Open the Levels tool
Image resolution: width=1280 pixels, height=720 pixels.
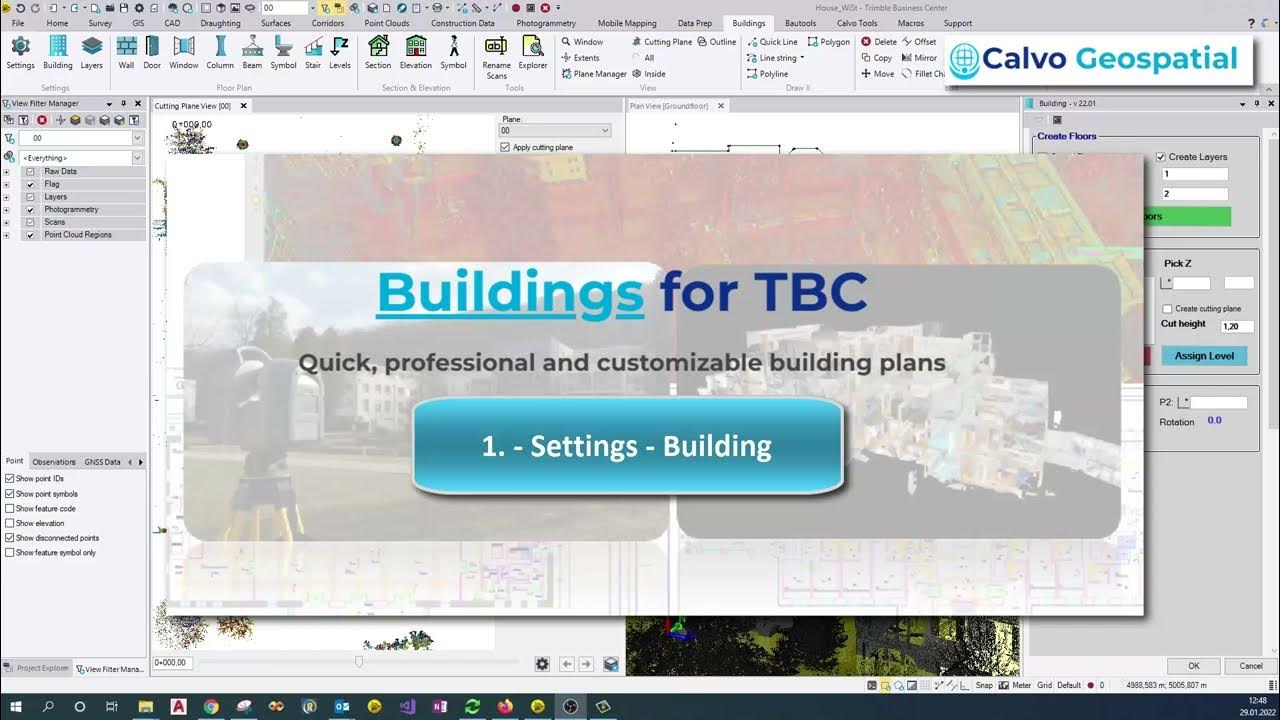340,53
